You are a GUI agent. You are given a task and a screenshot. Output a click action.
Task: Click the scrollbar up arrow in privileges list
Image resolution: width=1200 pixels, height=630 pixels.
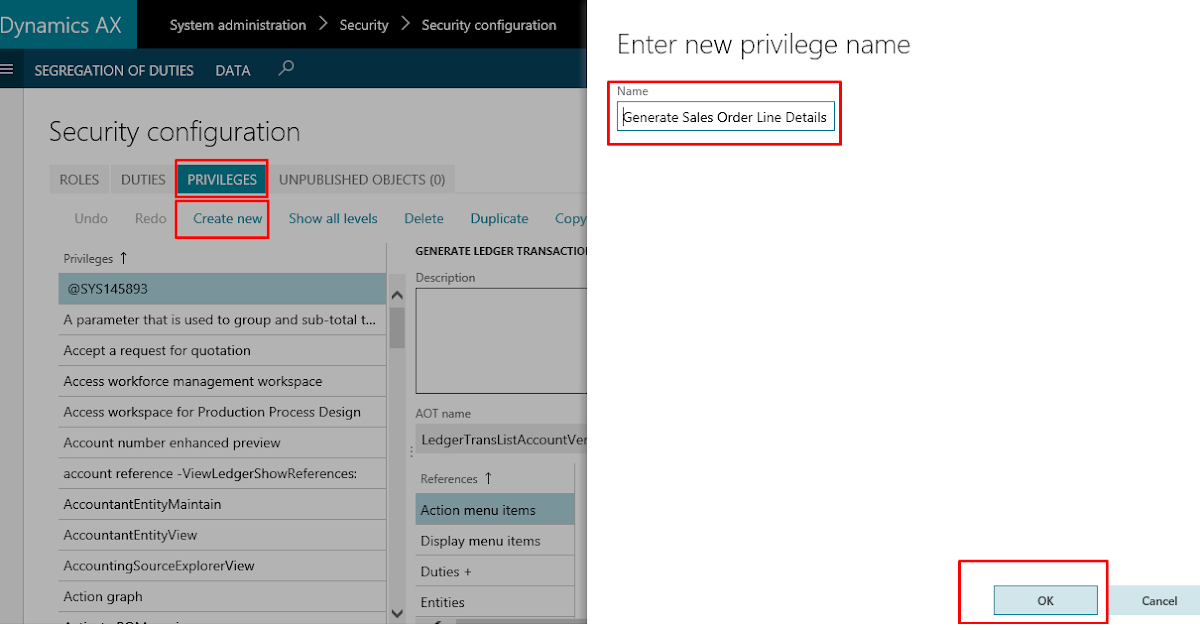pos(397,294)
